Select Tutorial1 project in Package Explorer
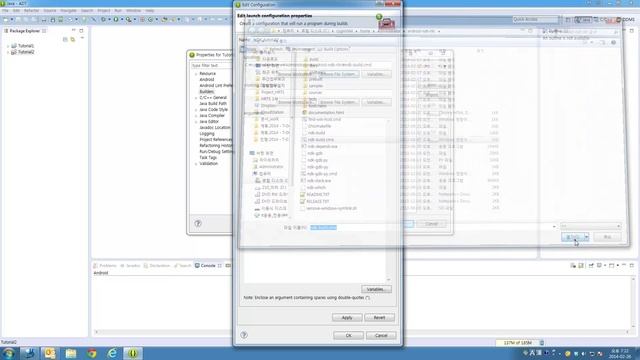Image resolution: width=640 pixels, height=360 pixels. tap(26, 46)
